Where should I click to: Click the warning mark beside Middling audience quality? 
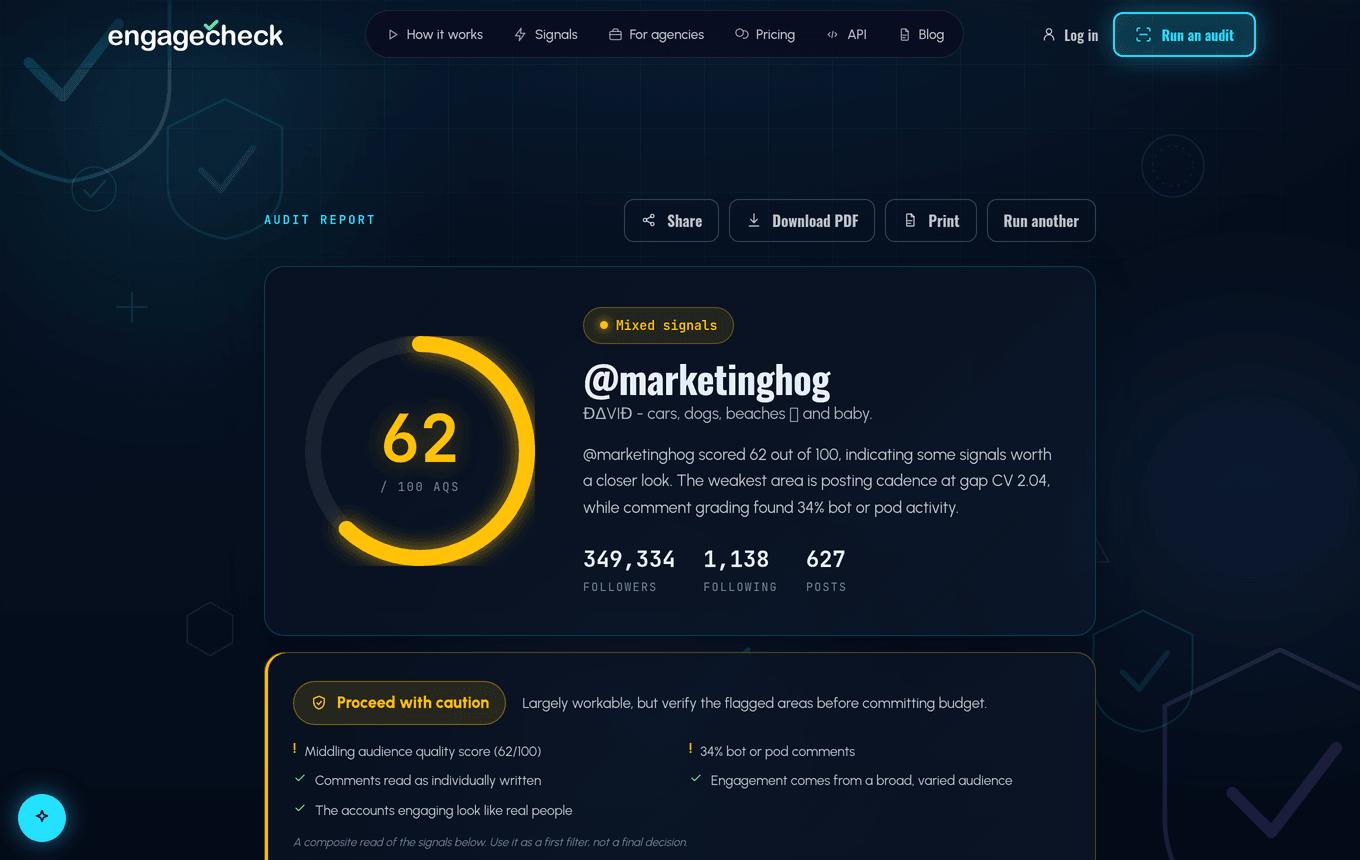click(294, 749)
